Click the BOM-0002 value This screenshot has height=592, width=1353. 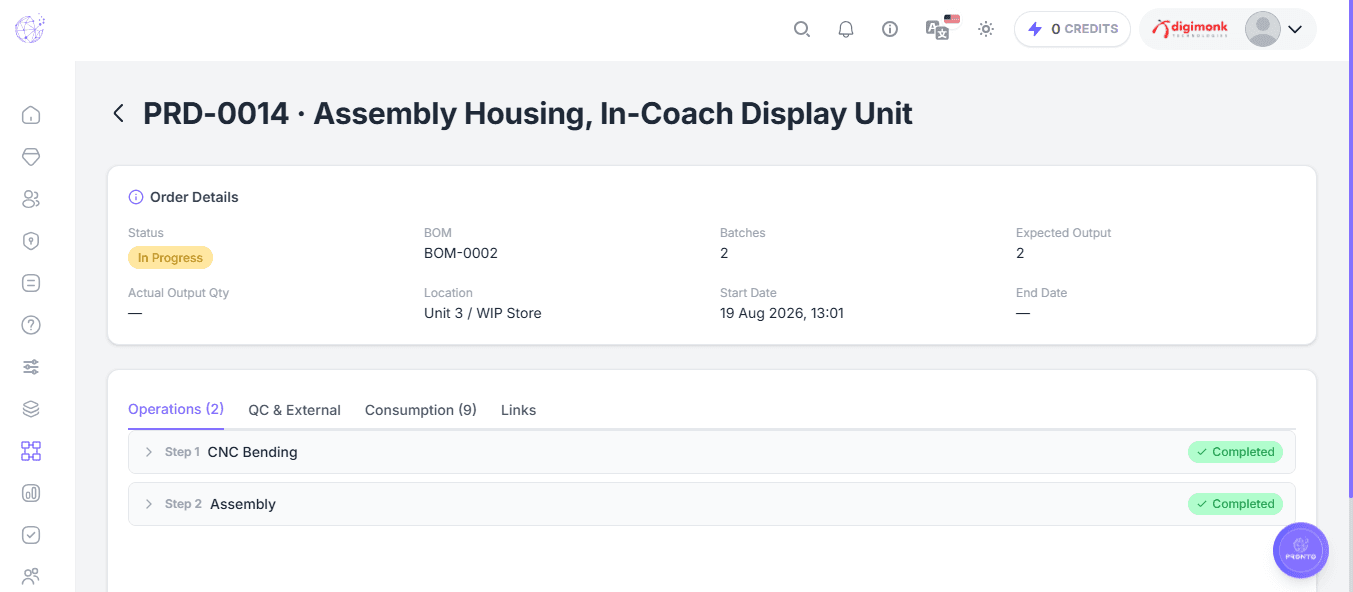[461, 253]
